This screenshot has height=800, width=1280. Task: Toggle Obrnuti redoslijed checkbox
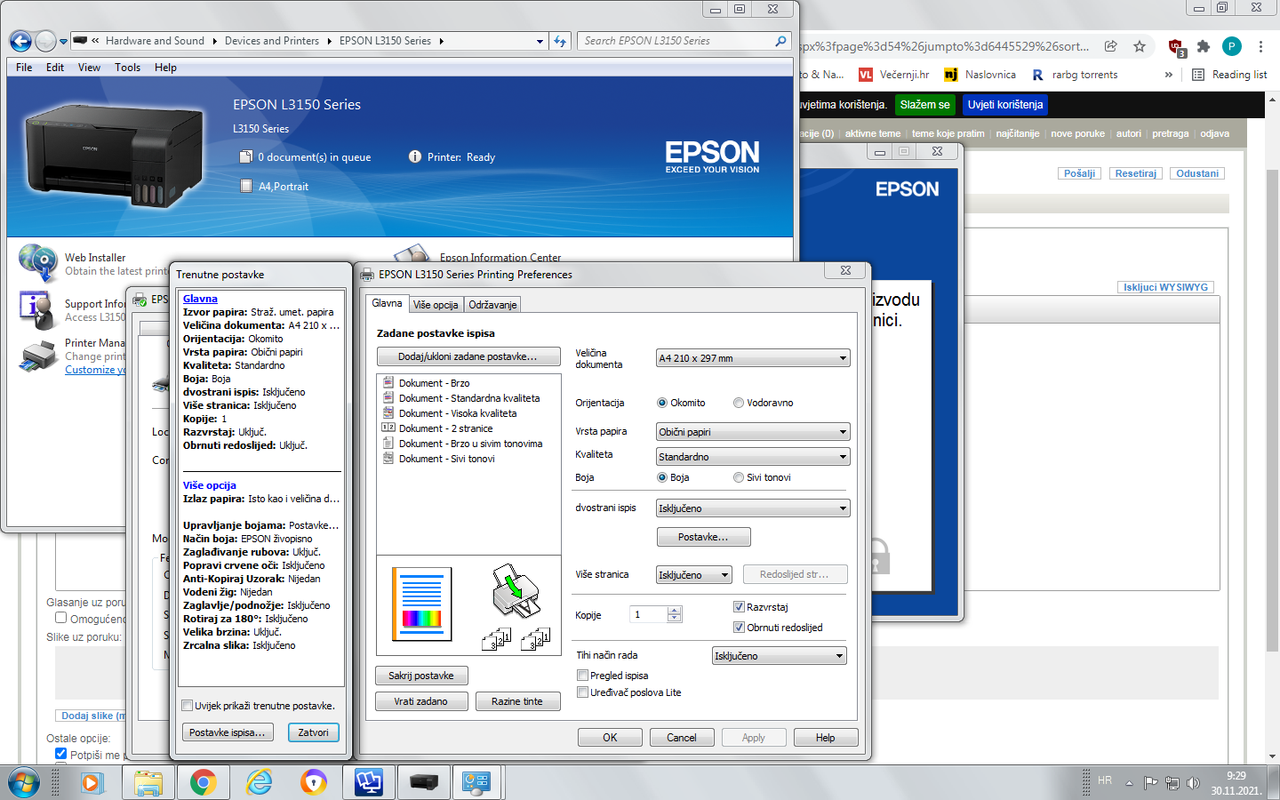coord(739,627)
